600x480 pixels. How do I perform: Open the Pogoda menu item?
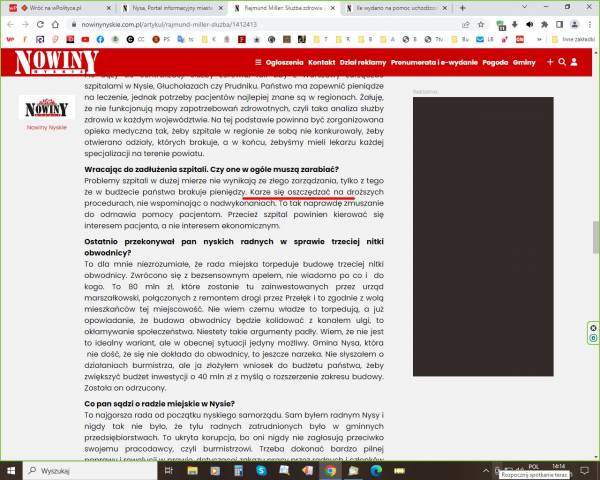coord(495,62)
